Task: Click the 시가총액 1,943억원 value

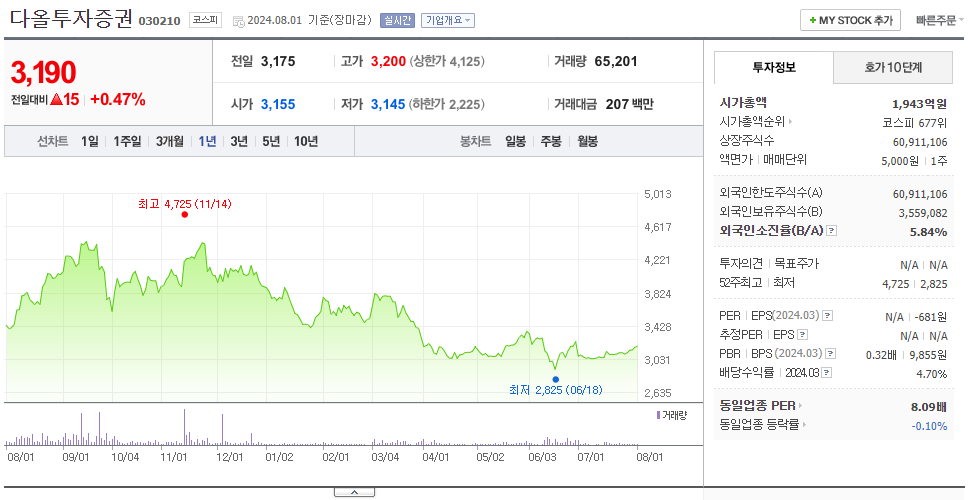Action: (919, 104)
